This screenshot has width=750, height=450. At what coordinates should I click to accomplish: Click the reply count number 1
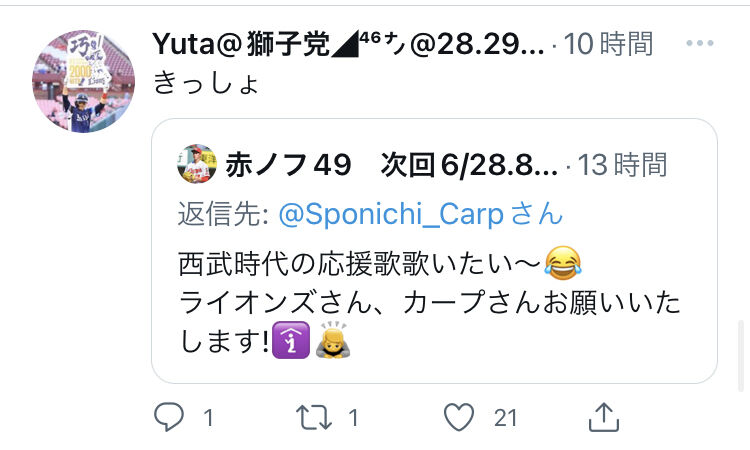click(x=208, y=418)
